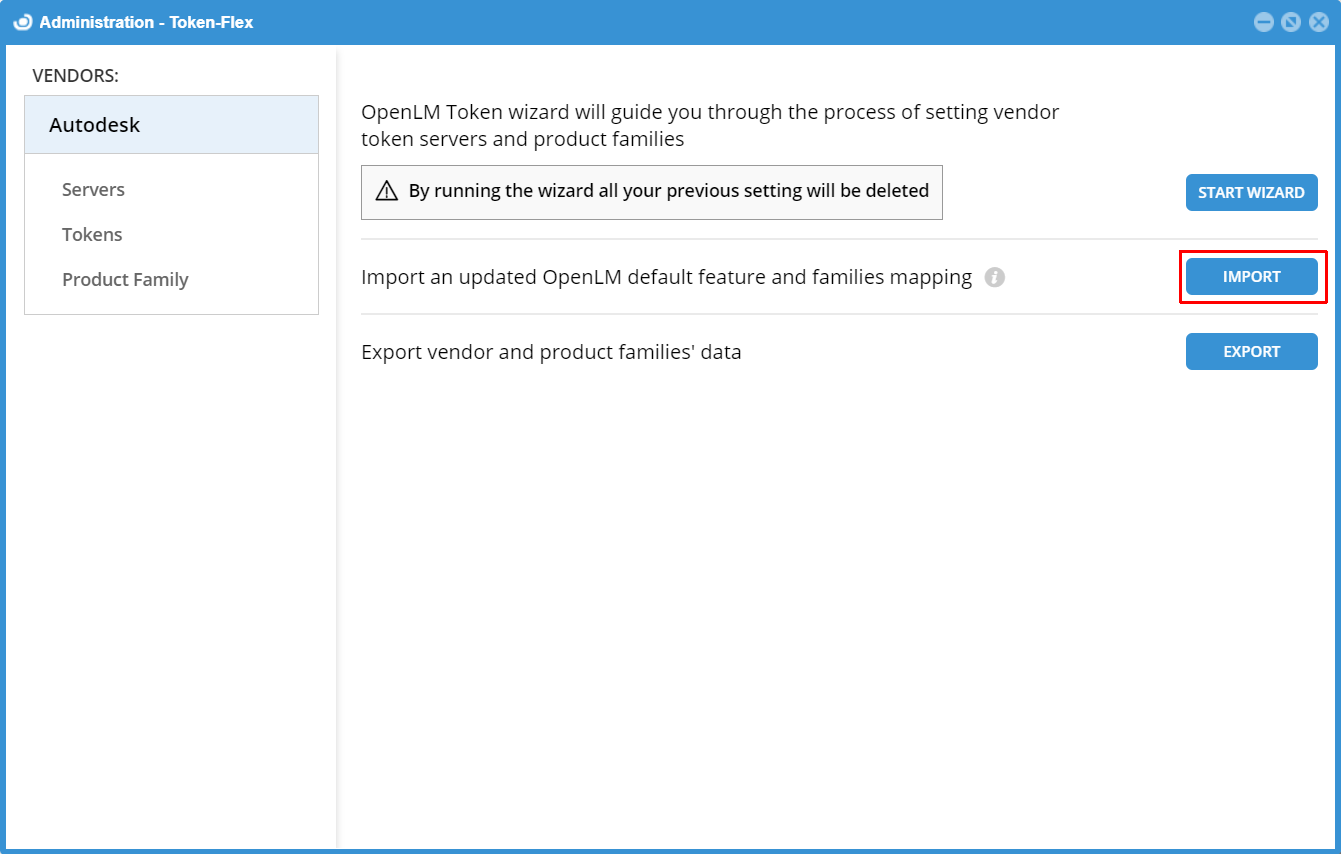1341x854 pixels.
Task: Click the restore window icon
Action: pyautogui.click(x=1291, y=21)
